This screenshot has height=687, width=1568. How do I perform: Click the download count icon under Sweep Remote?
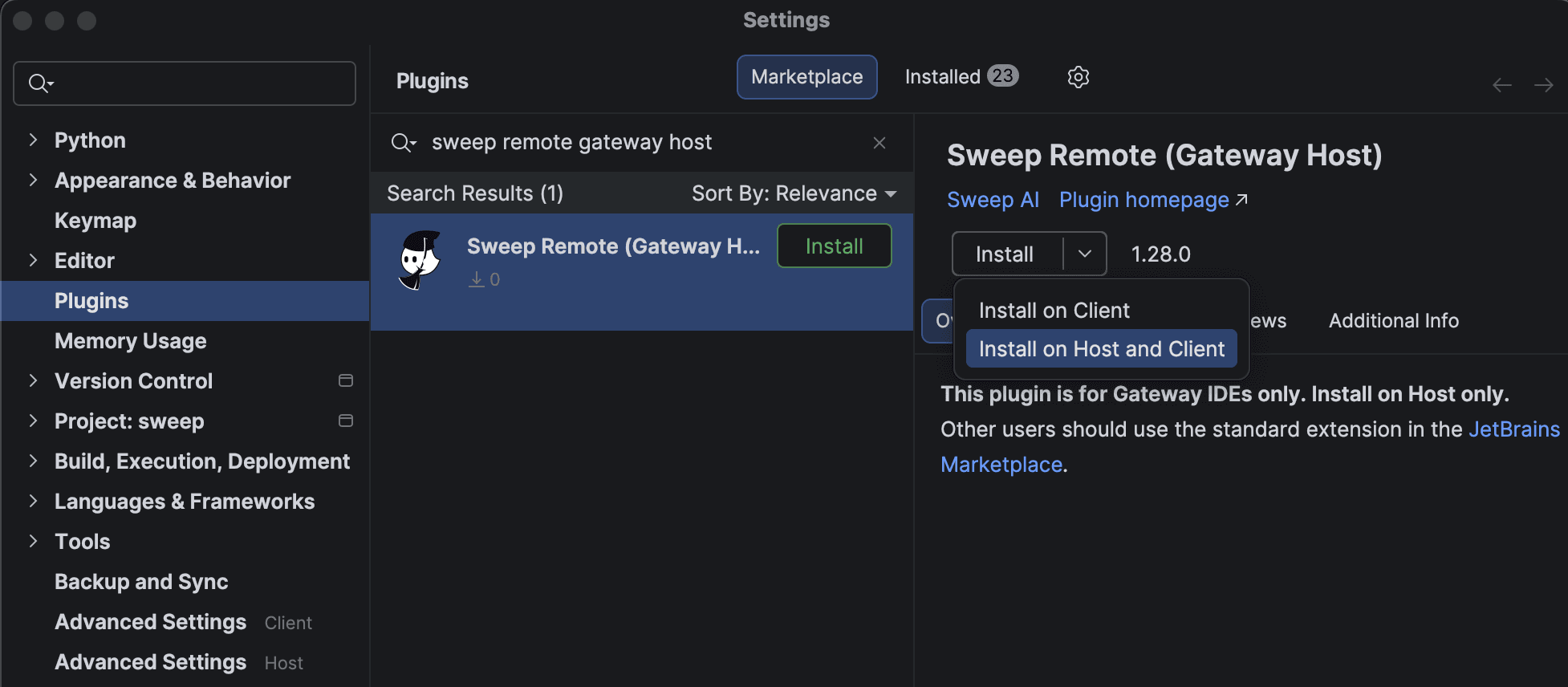coord(477,279)
